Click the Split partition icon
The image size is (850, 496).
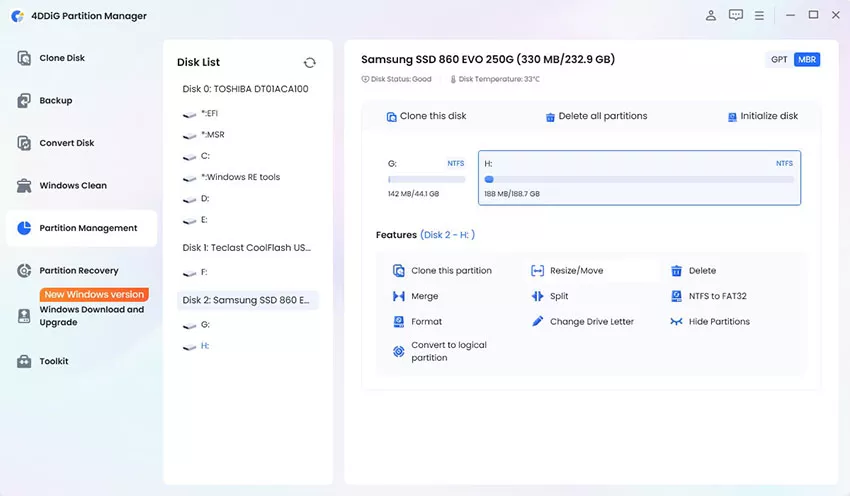click(x=537, y=296)
